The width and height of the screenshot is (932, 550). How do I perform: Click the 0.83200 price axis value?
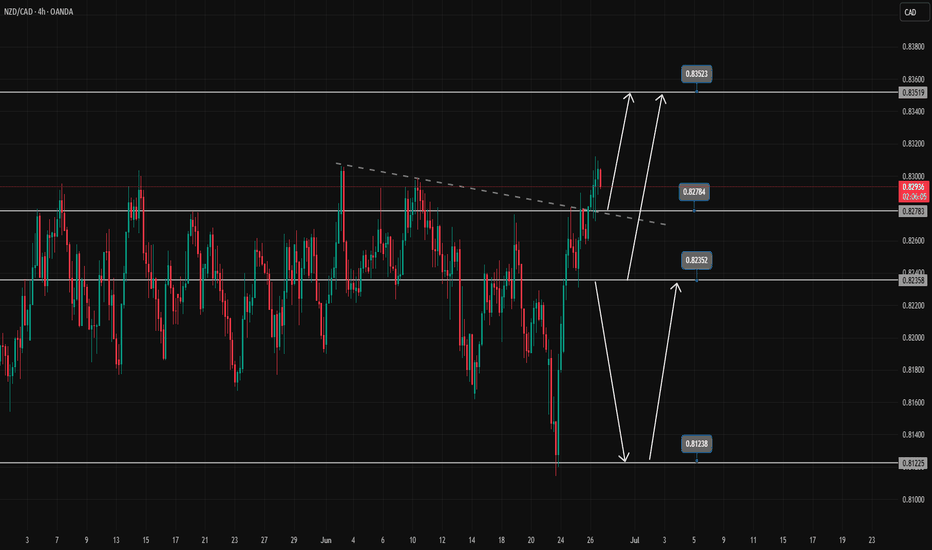(913, 144)
